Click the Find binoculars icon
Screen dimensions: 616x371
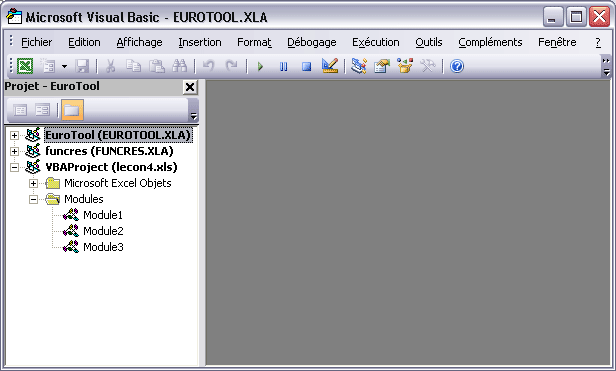[x=180, y=66]
